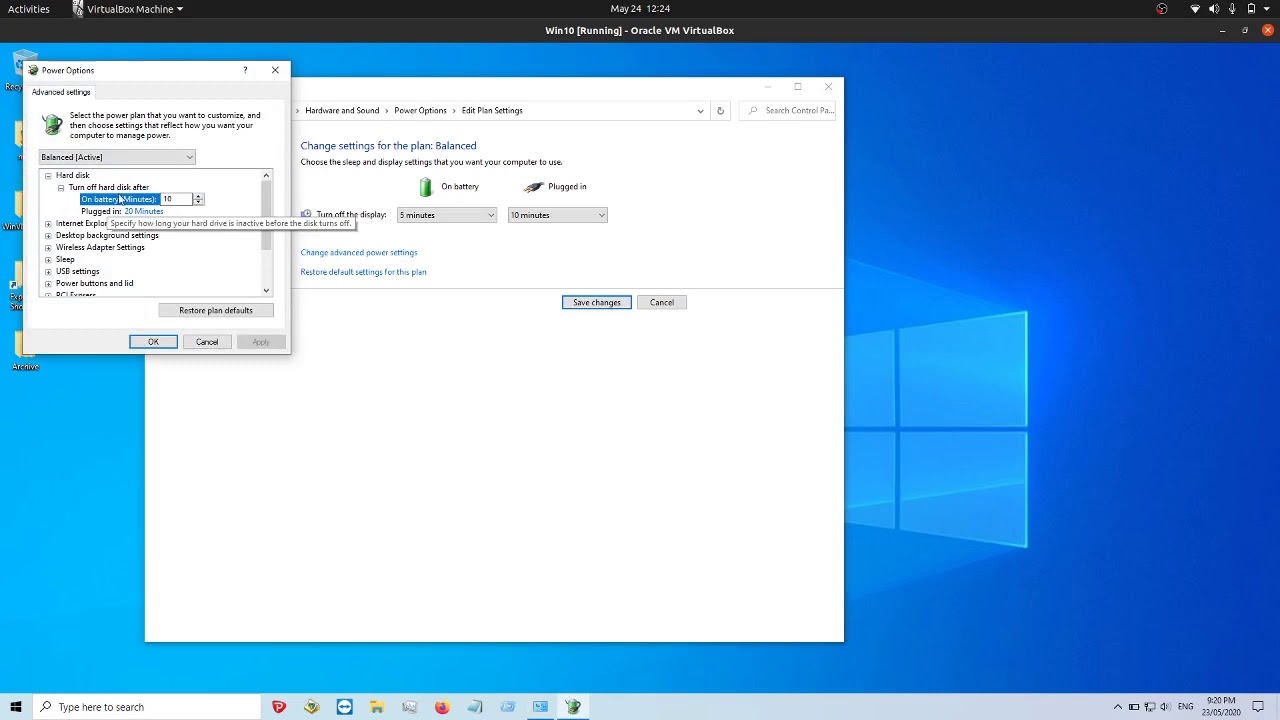
Task: Open the red P app on taskbar
Action: pos(279,707)
